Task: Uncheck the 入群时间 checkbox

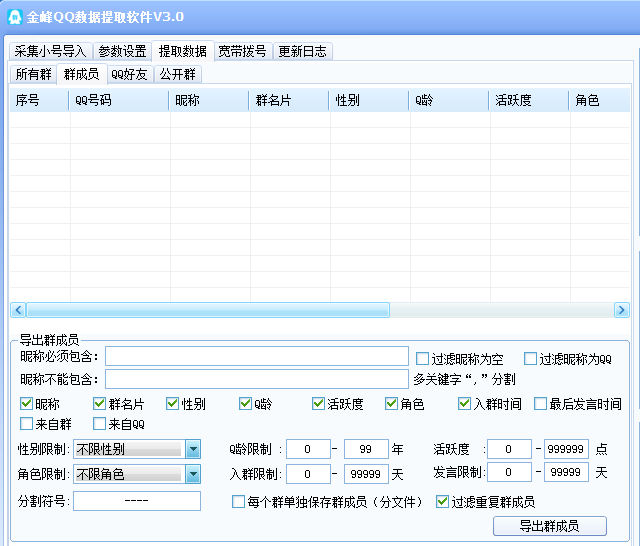Action: pyautogui.click(x=464, y=404)
